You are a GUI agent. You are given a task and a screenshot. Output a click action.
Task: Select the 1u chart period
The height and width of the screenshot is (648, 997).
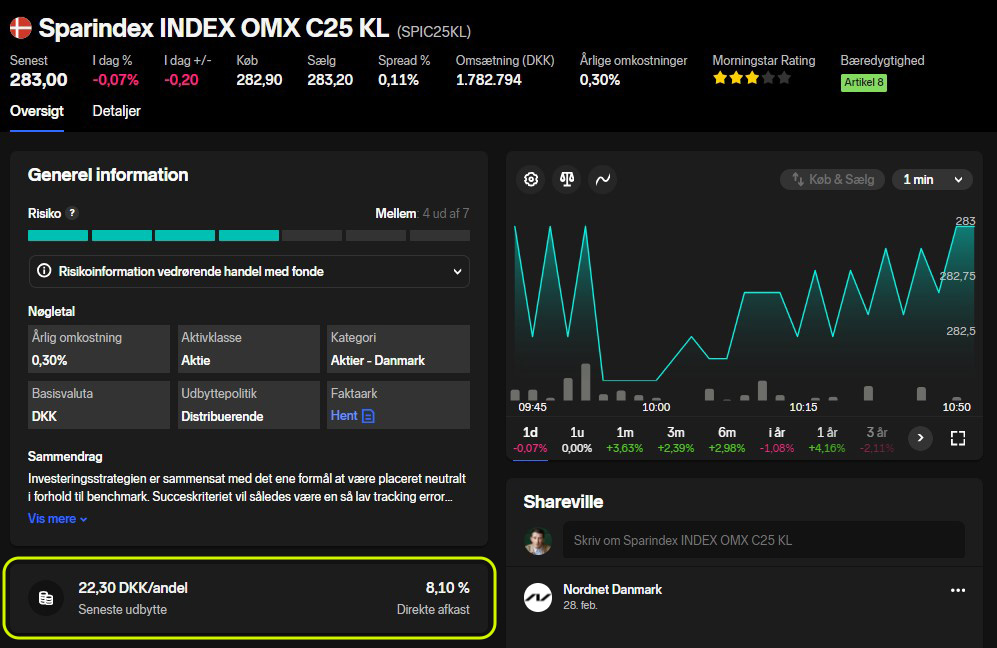577,439
